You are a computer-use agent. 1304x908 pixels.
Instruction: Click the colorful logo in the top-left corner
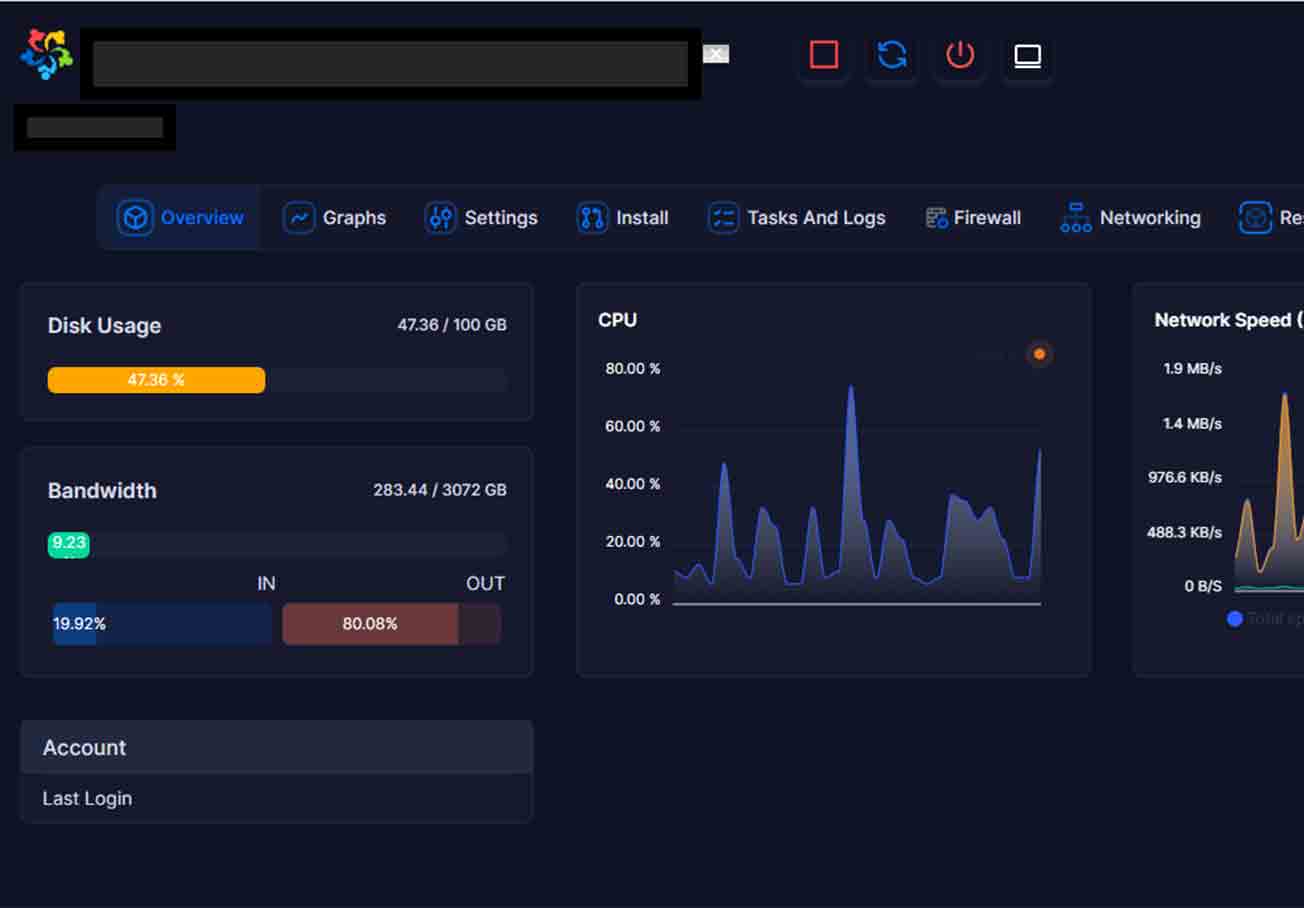tap(46, 54)
